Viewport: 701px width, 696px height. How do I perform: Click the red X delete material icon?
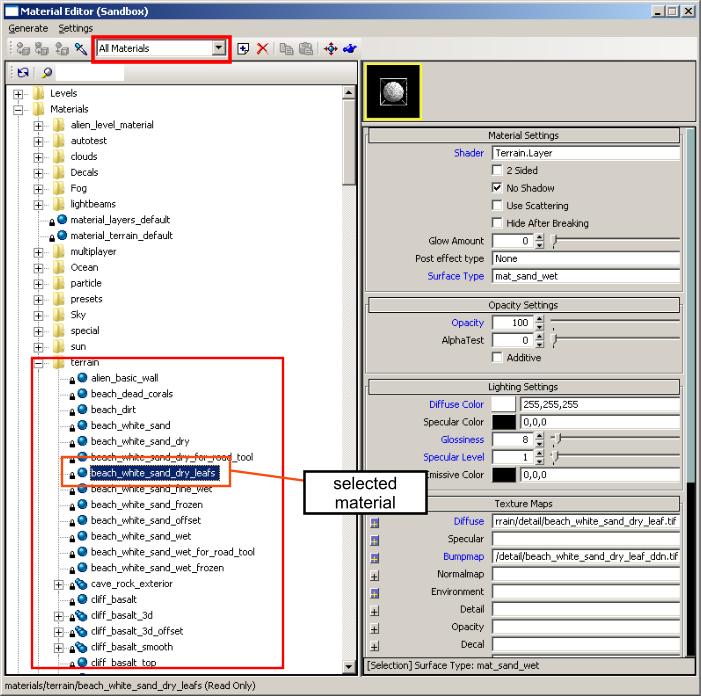263,48
